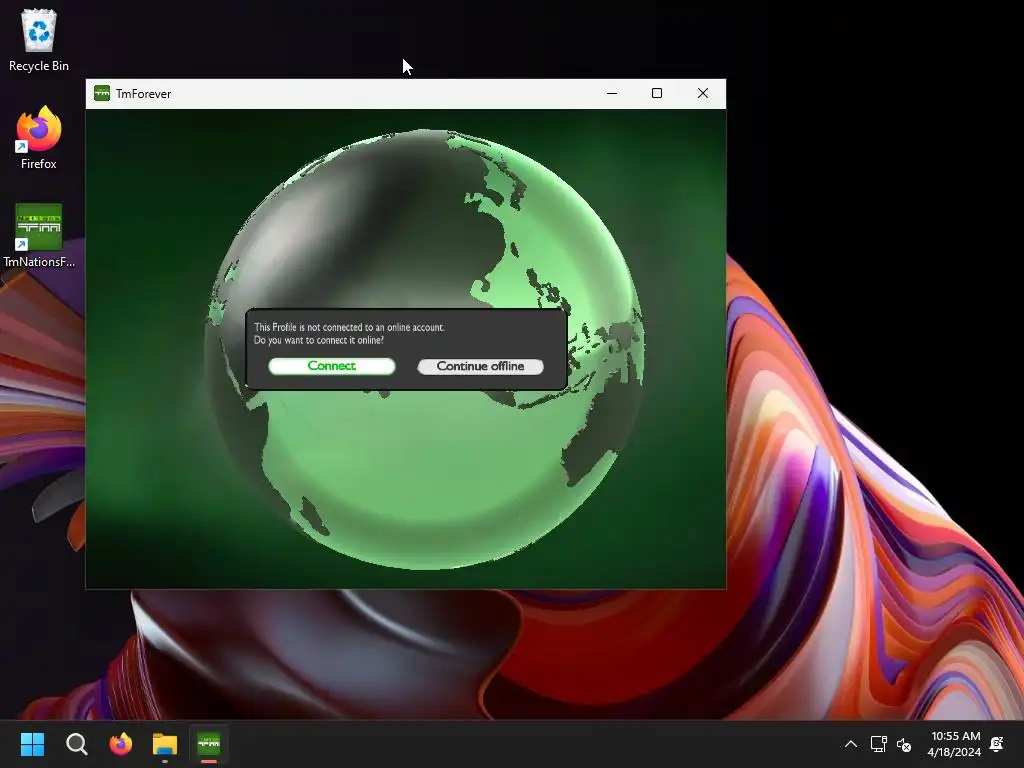
Task: Click the TmForever taskbar icon
Action: coord(209,744)
